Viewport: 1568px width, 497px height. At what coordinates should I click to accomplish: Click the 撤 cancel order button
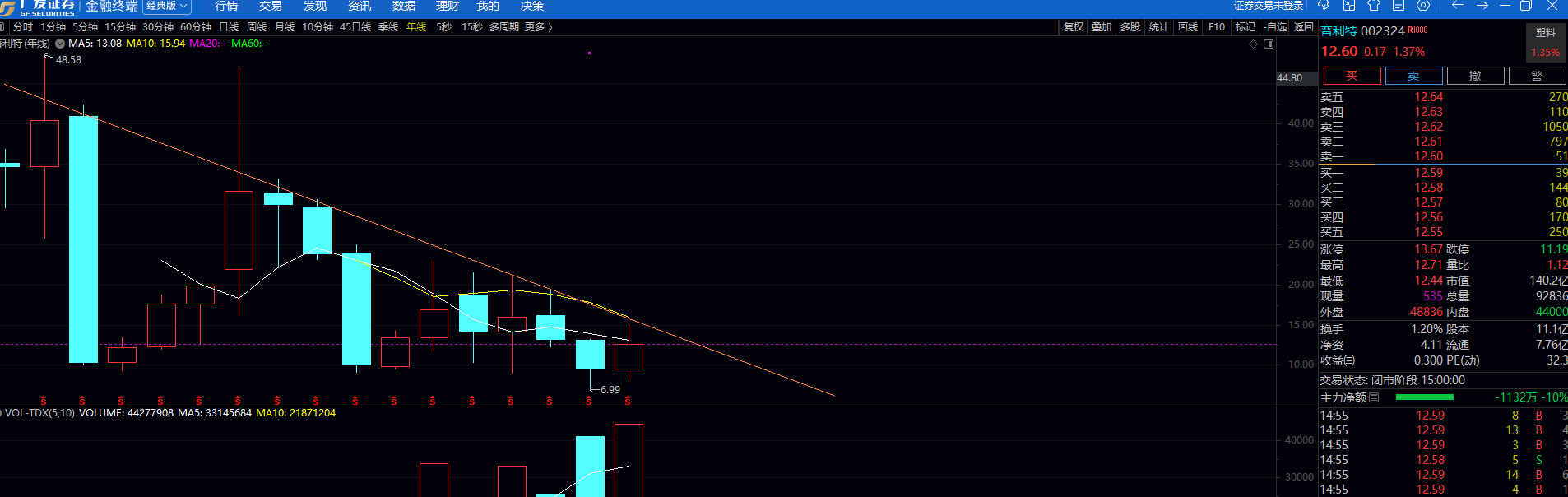(x=1475, y=76)
